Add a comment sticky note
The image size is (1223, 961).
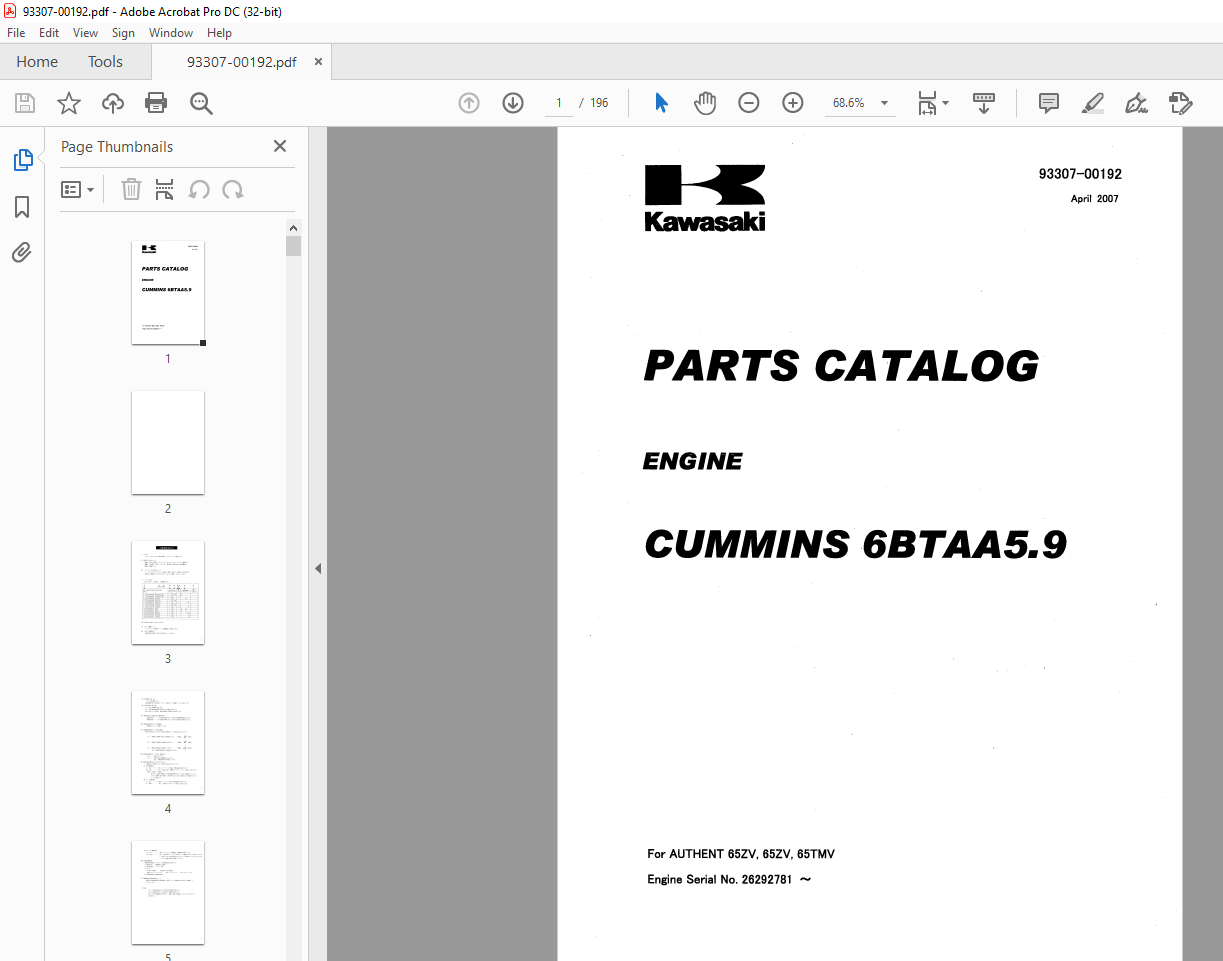(x=1049, y=103)
